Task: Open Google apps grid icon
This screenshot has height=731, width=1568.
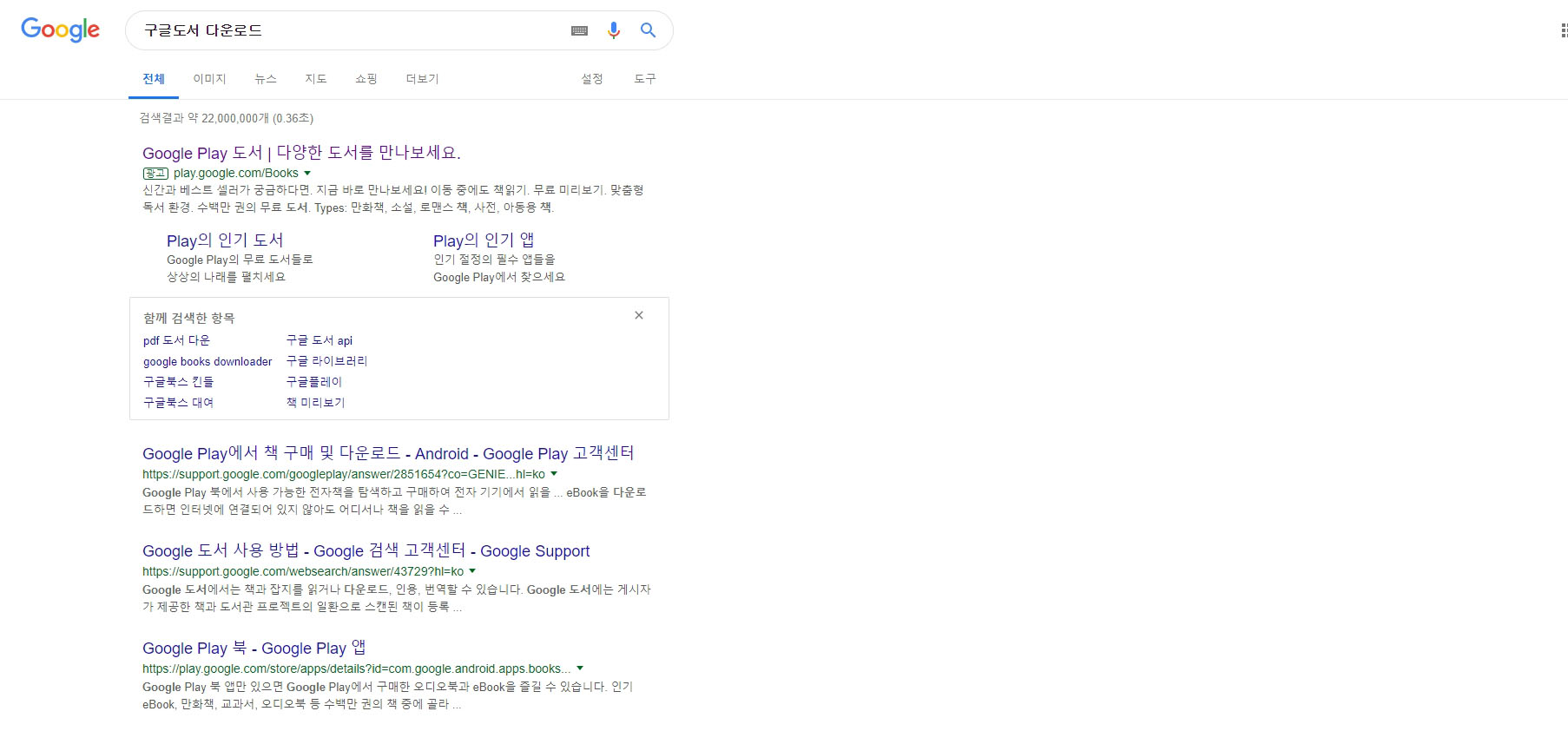Action: point(1564,30)
